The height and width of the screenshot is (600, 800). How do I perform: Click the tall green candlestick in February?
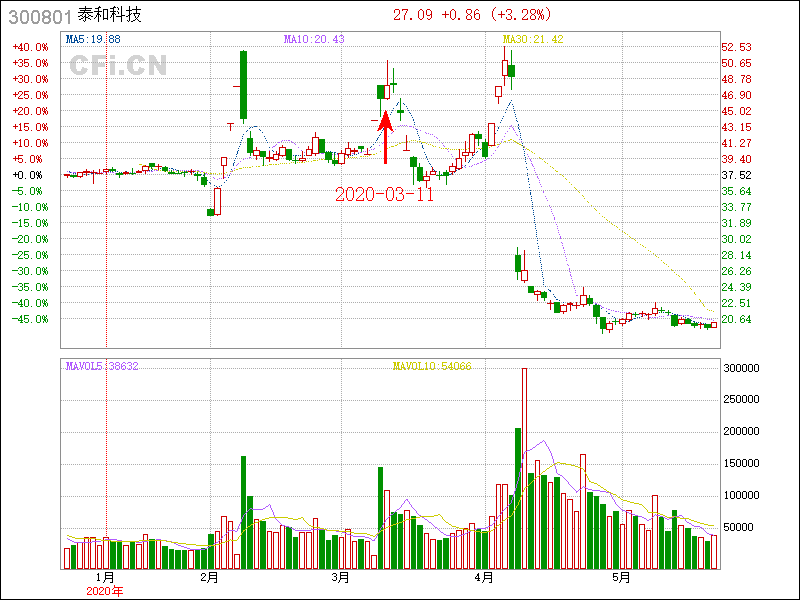tap(243, 85)
